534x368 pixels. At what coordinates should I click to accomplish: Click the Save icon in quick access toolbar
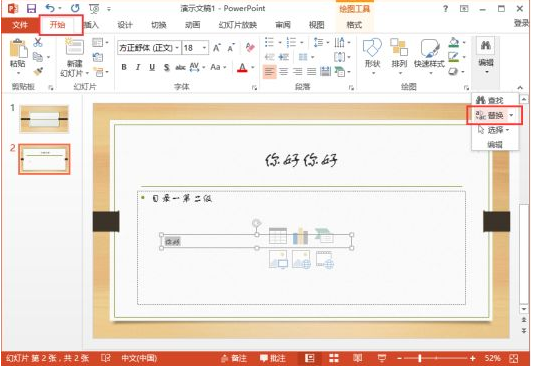tap(31, 9)
